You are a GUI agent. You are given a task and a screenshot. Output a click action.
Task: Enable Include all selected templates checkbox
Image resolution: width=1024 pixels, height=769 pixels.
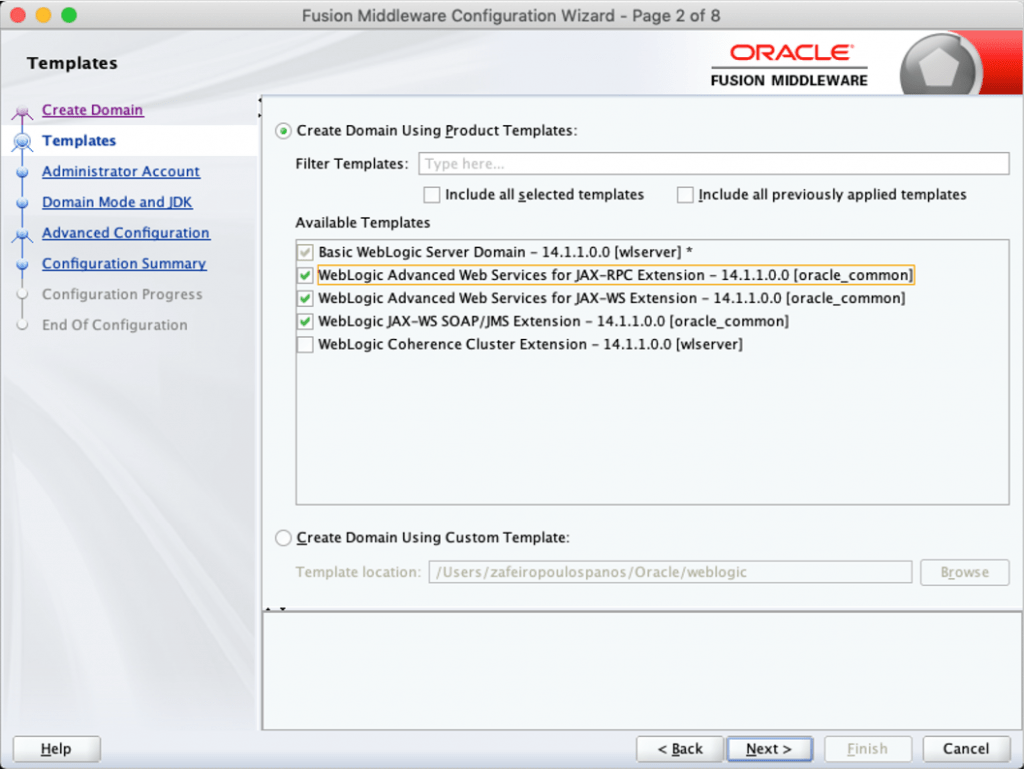(432, 195)
